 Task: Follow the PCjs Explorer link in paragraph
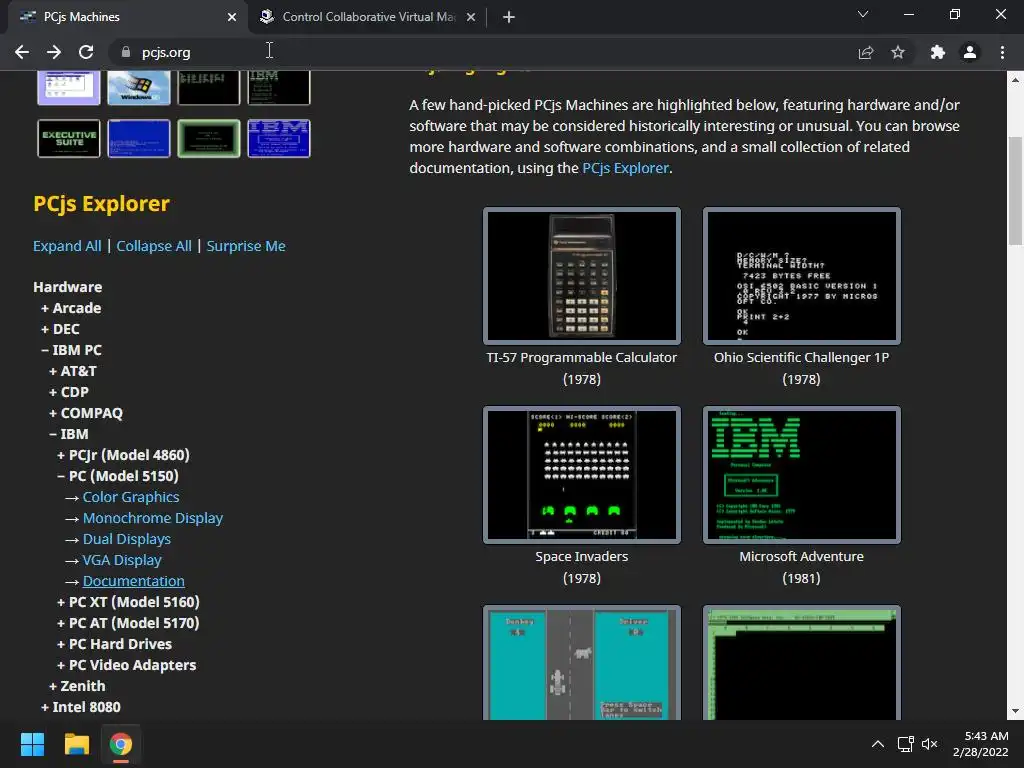625,168
